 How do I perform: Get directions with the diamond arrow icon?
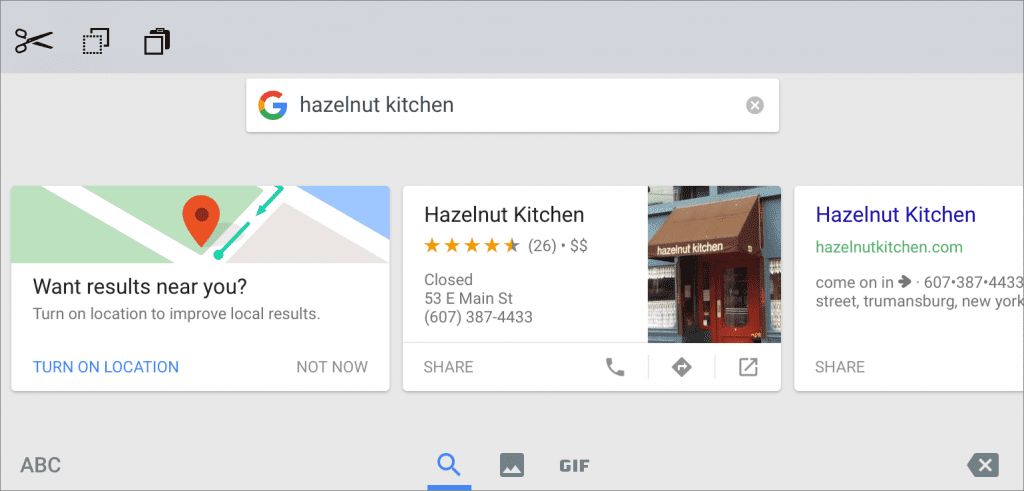pos(681,368)
